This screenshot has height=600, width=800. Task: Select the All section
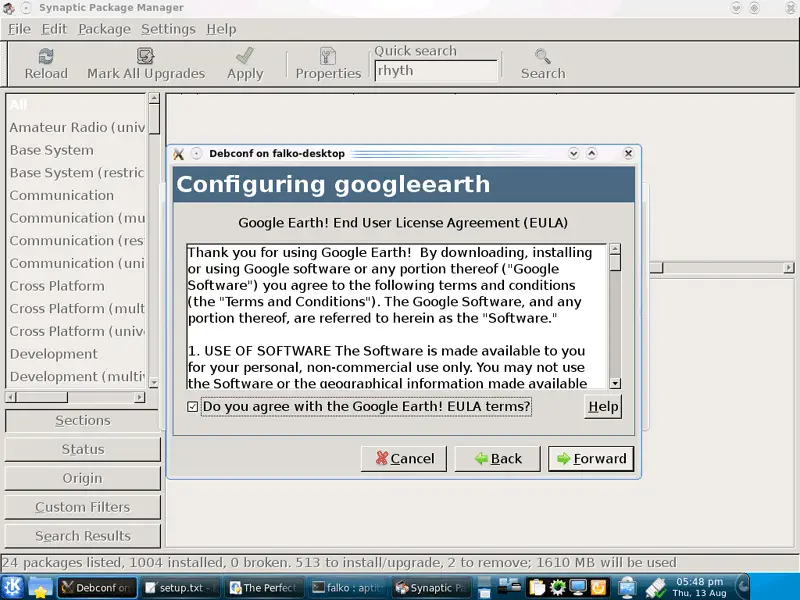pyautogui.click(x=77, y=105)
